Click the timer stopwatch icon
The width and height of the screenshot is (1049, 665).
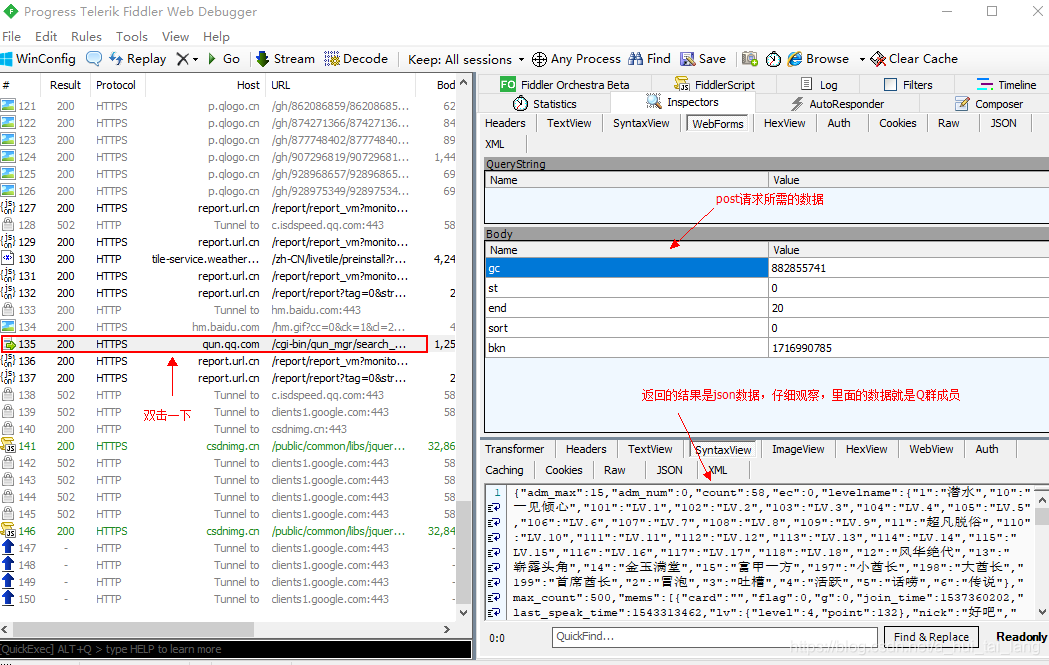[773, 59]
